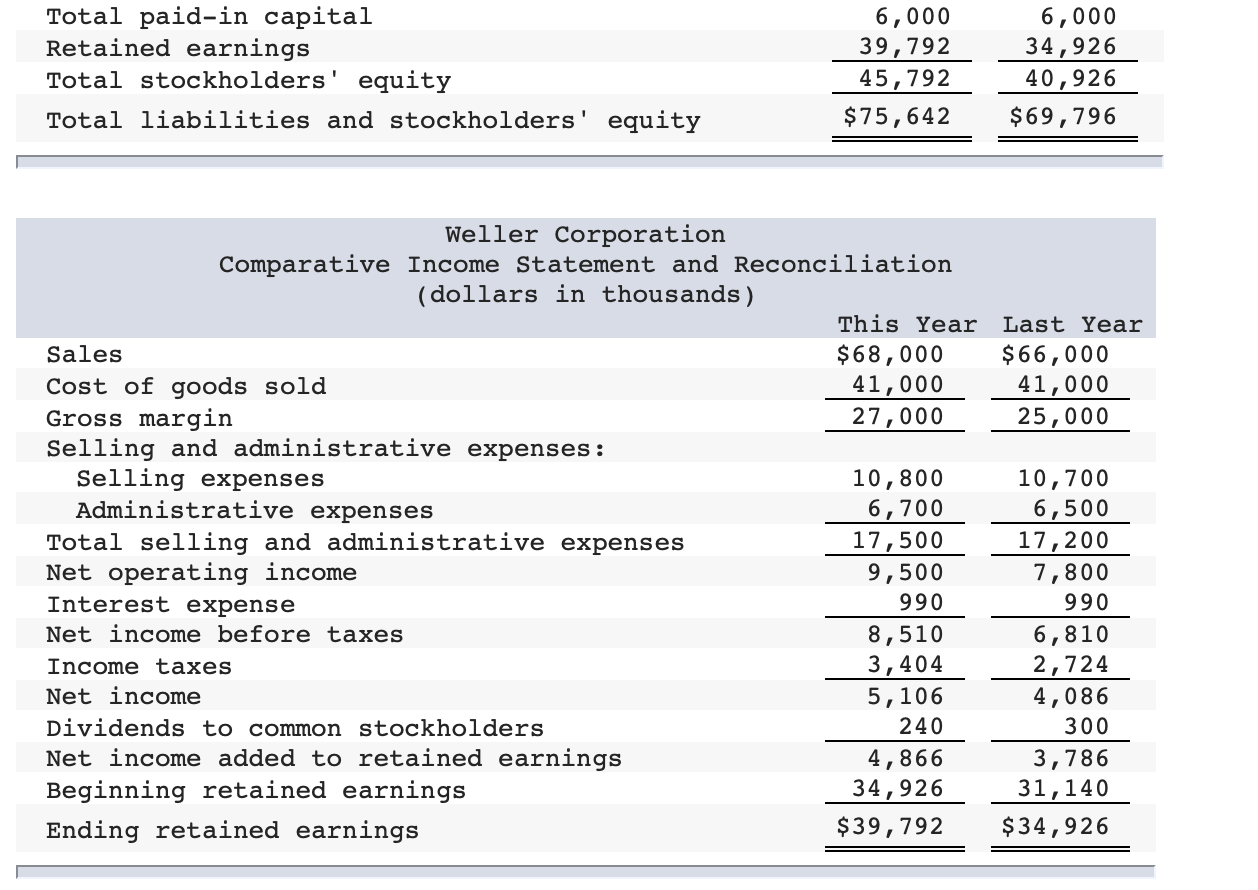Click the 27,000 gross margin value
The height and width of the screenshot is (890, 1258).
coord(898,416)
